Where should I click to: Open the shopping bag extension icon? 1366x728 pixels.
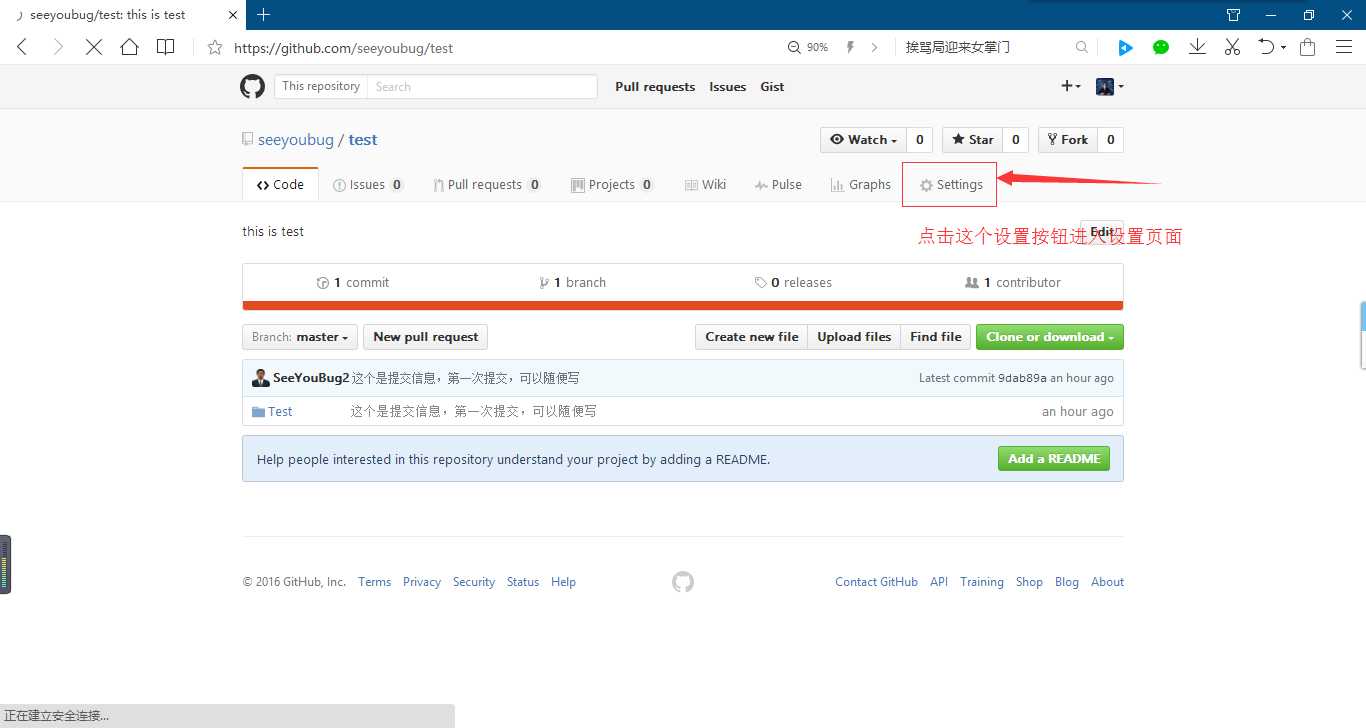click(x=1307, y=47)
